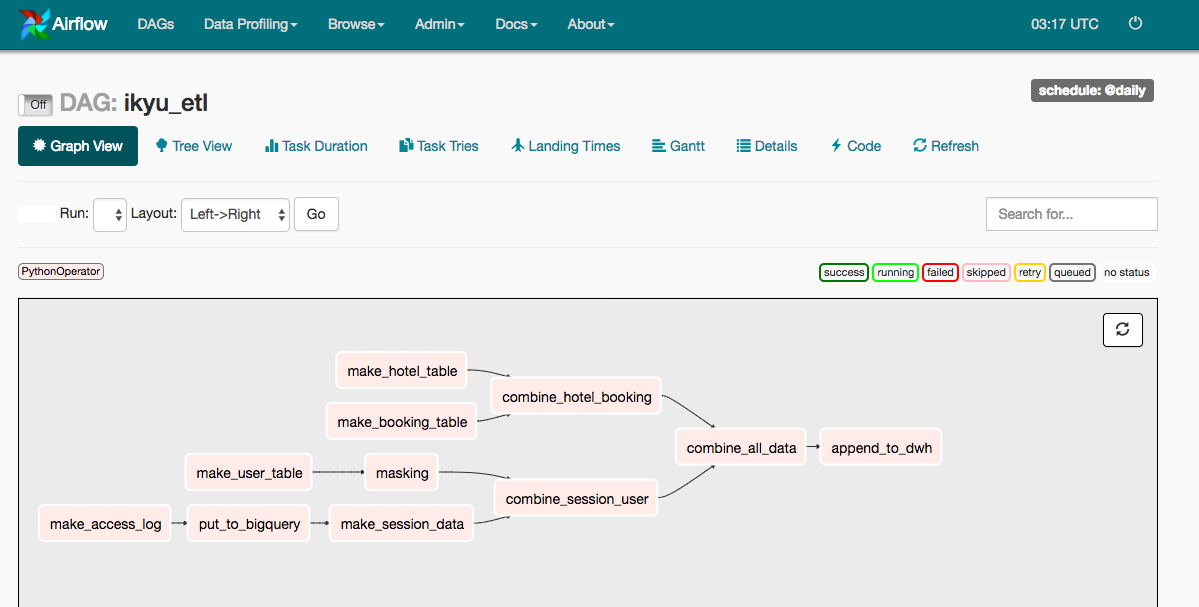Select the append_to_dwh task node
The height and width of the screenshot is (607, 1199).
click(x=882, y=447)
